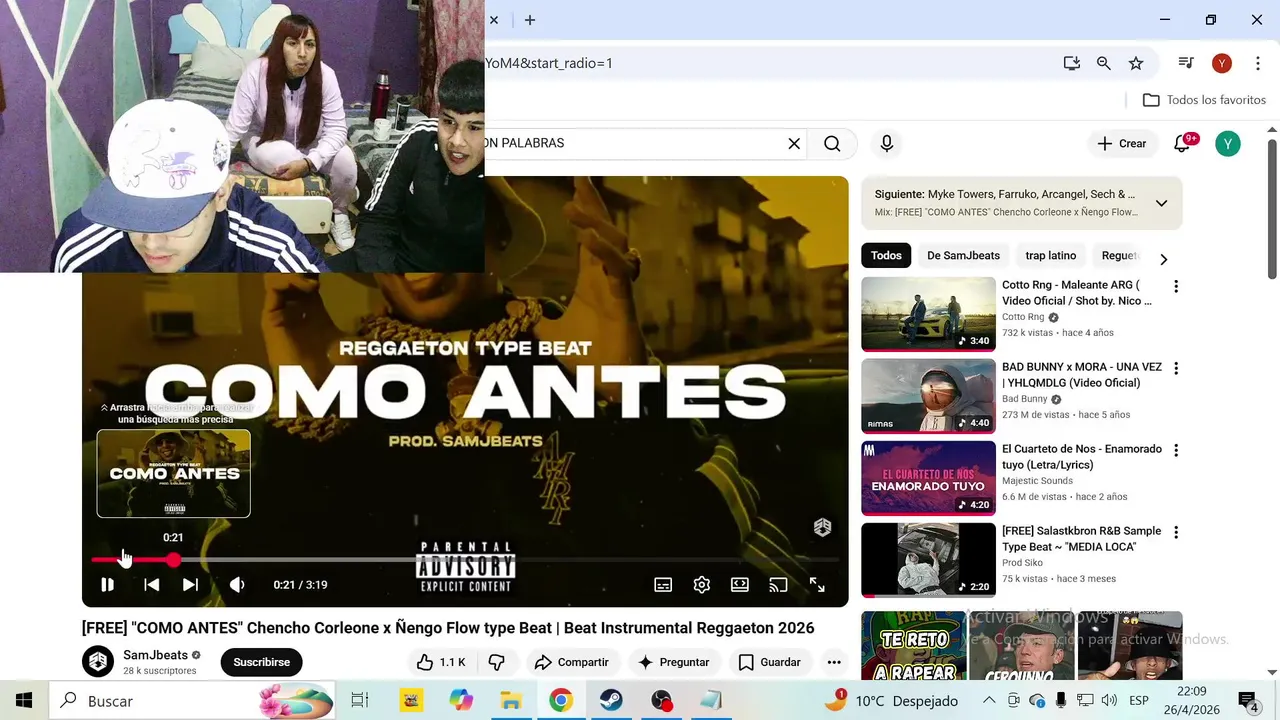Mute the video volume speaker icon
This screenshot has height=720, width=1280.
click(237, 585)
